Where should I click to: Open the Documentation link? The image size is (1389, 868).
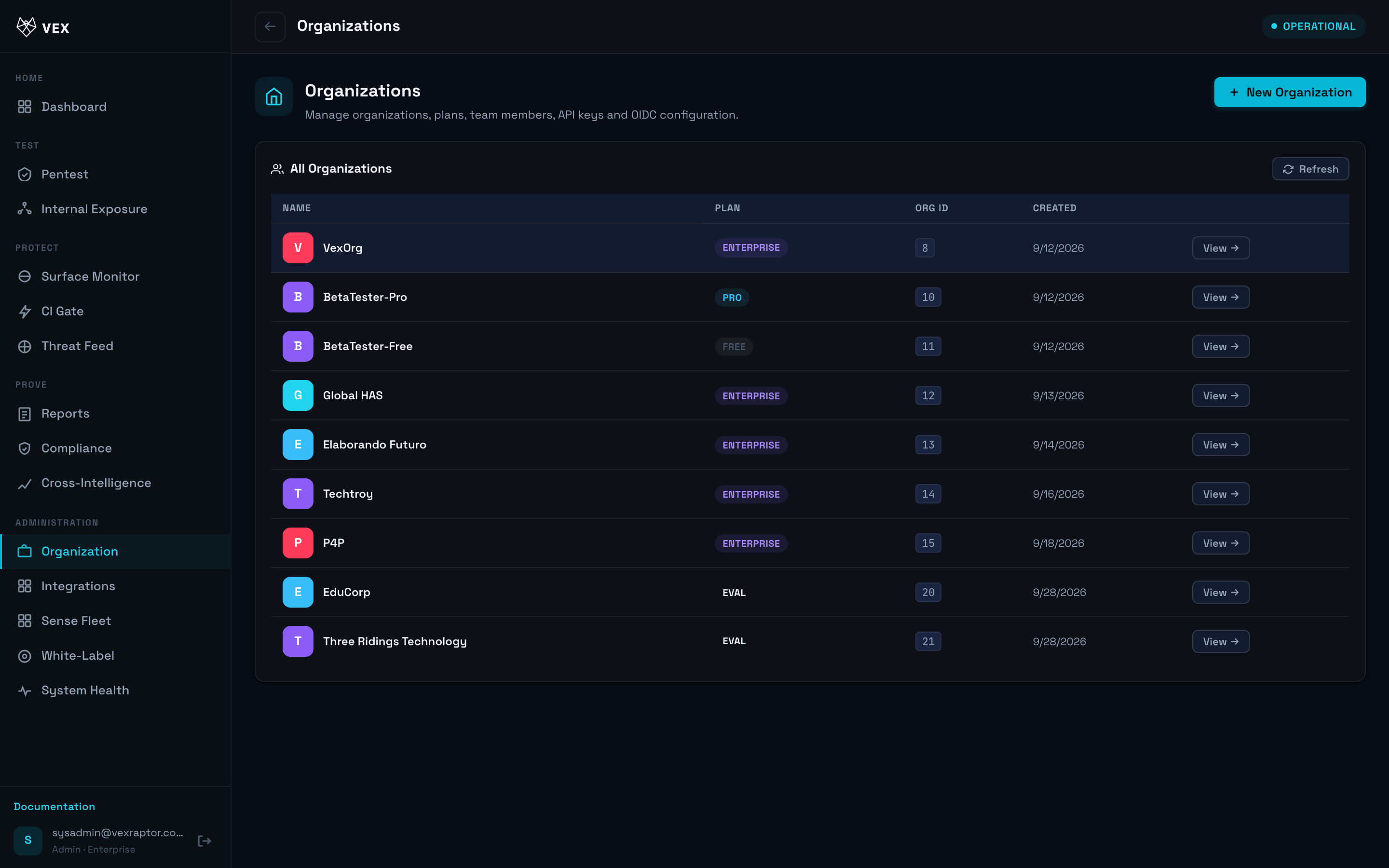click(x=54, y=807)
